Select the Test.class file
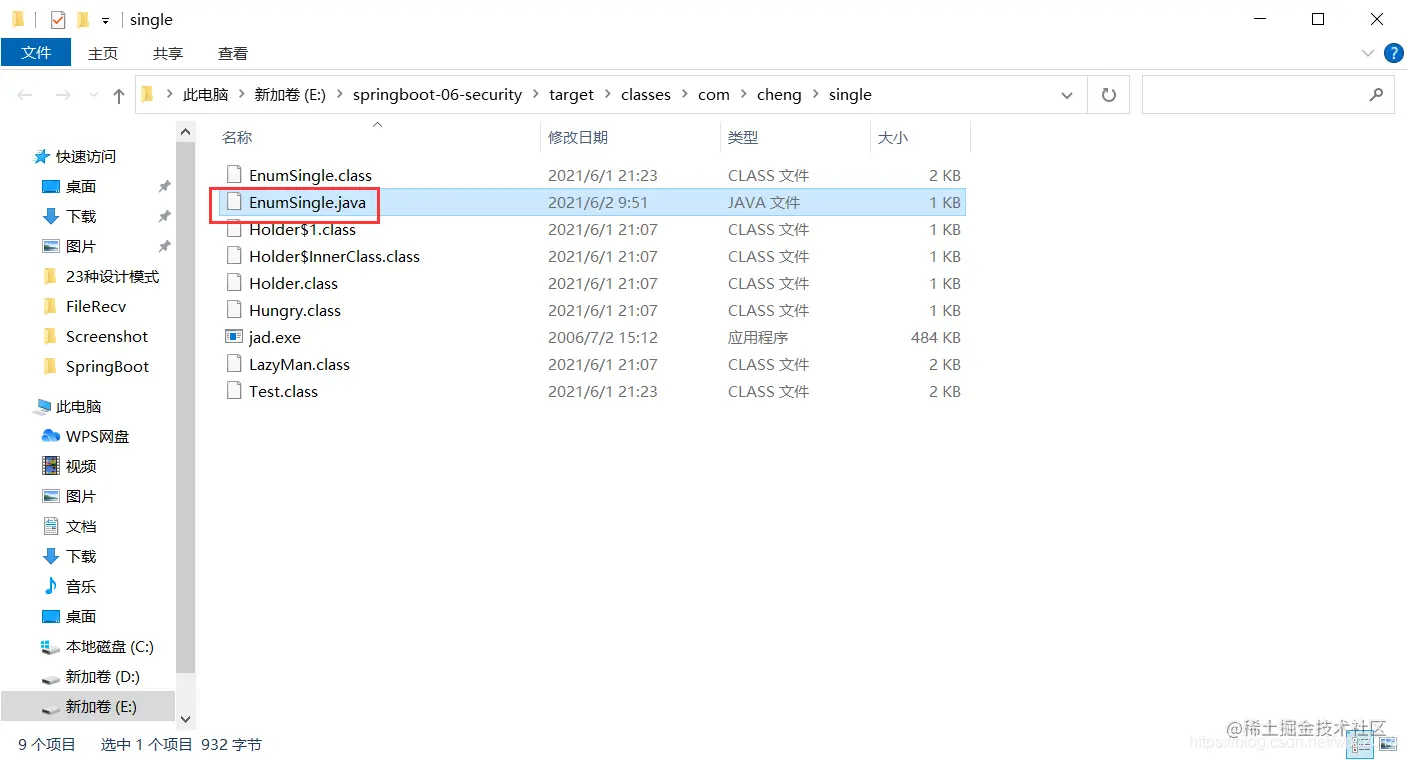 click(283, 391)
